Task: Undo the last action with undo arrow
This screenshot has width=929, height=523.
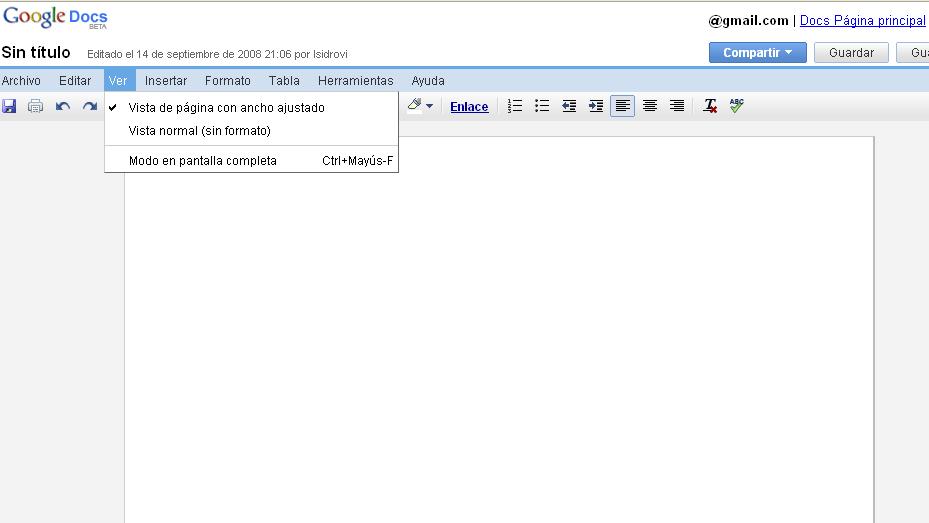Action: click(x=63, y=106)
